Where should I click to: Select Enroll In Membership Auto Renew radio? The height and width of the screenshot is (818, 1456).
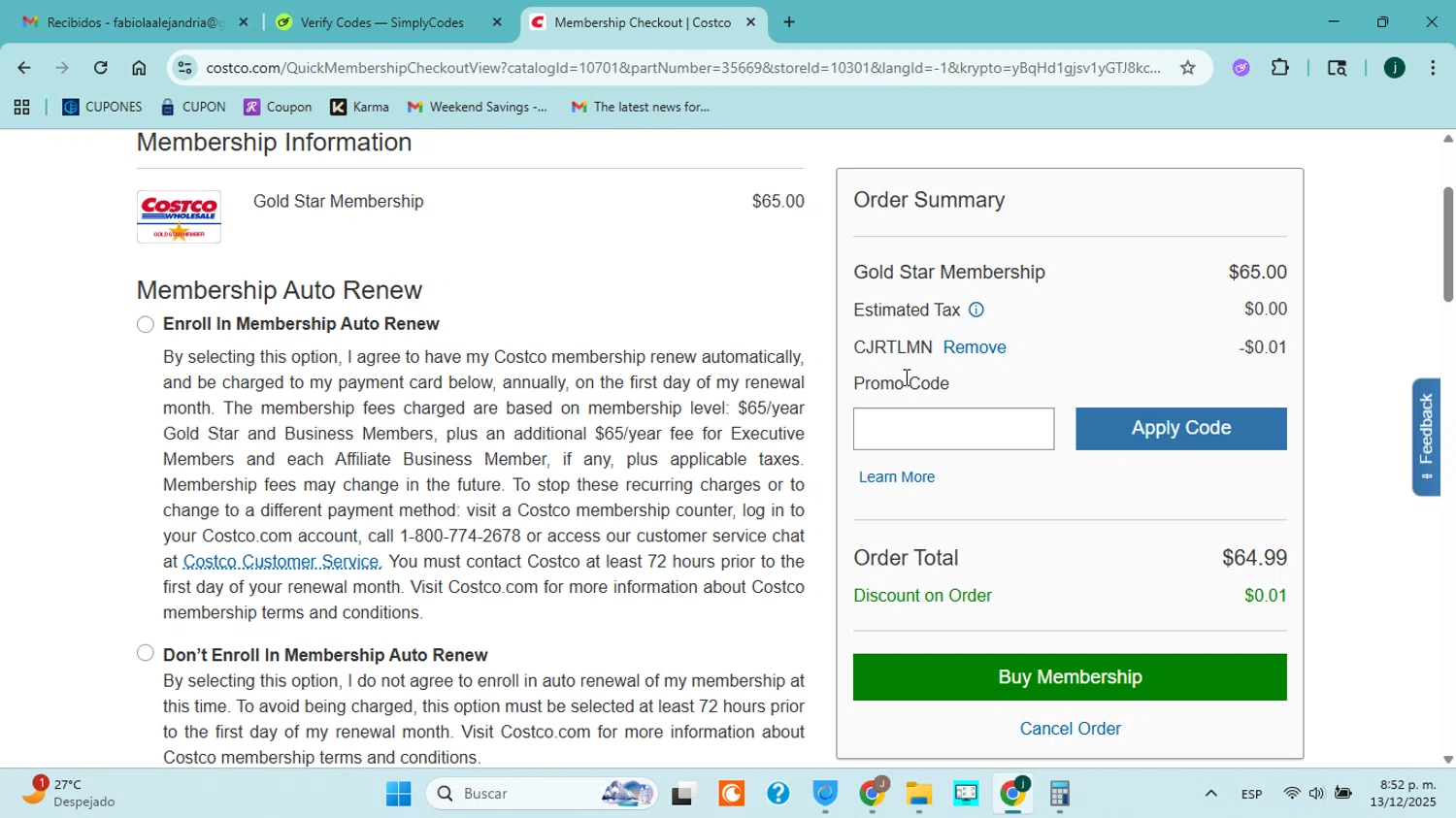coord(146,324)
